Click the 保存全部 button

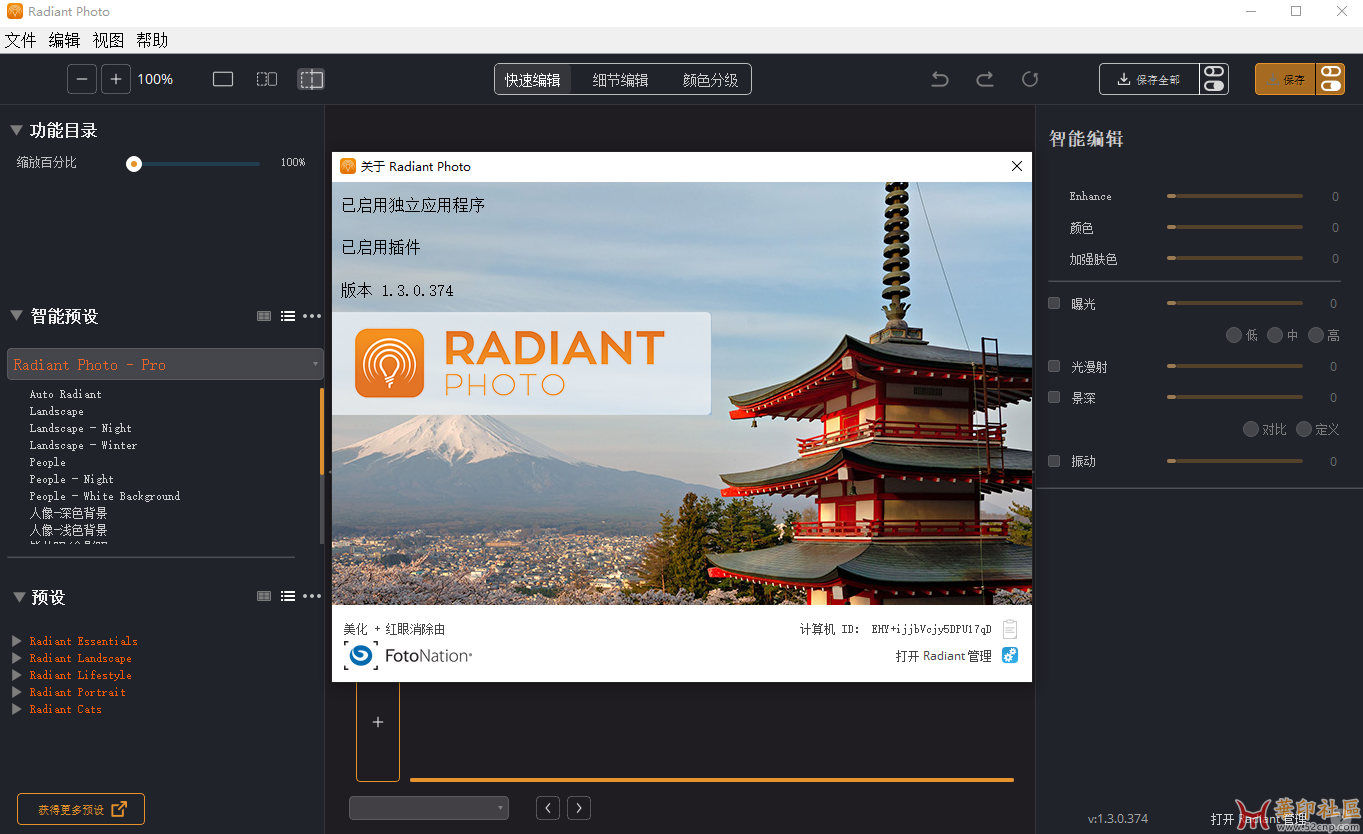click(1149, 79)
